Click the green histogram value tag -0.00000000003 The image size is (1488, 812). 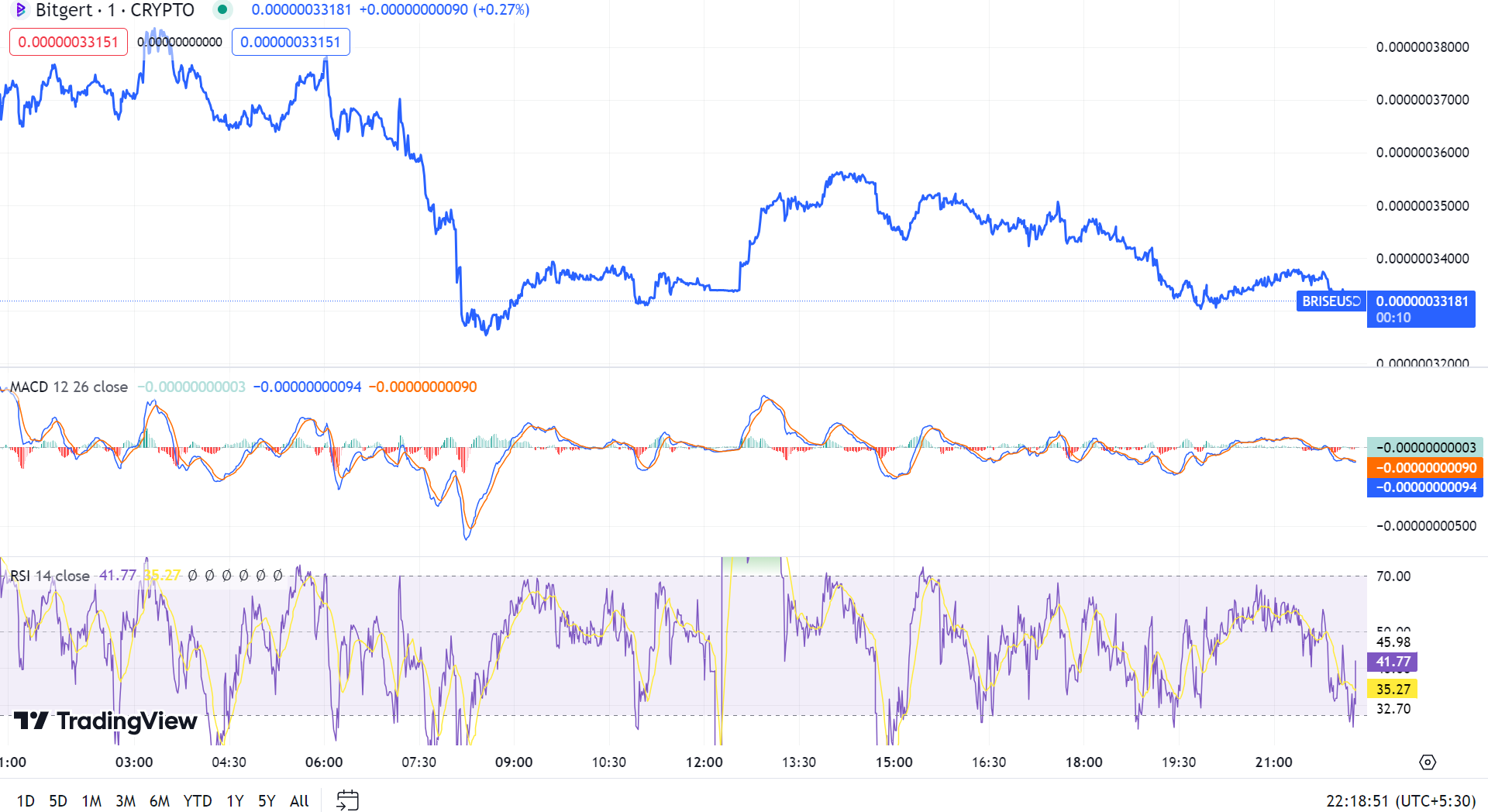1425,447
